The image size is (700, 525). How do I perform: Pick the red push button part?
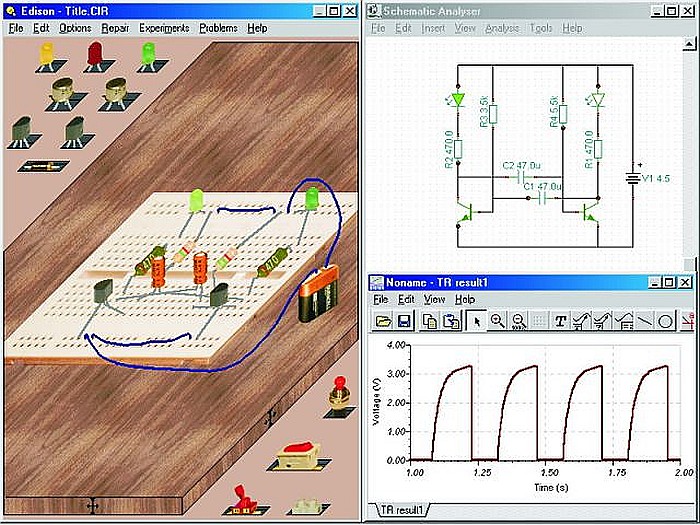(340, 397)
